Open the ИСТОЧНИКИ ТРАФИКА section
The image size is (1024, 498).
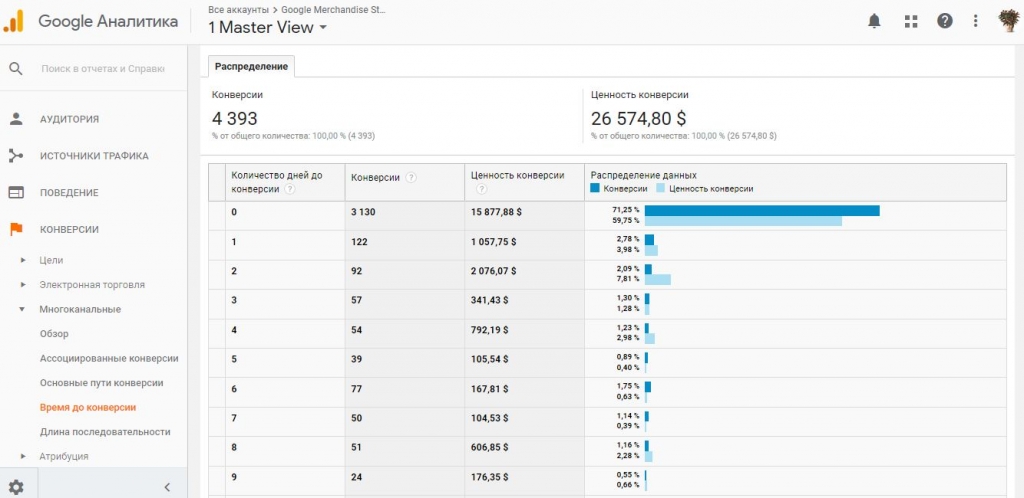click(x=94, y=156)
